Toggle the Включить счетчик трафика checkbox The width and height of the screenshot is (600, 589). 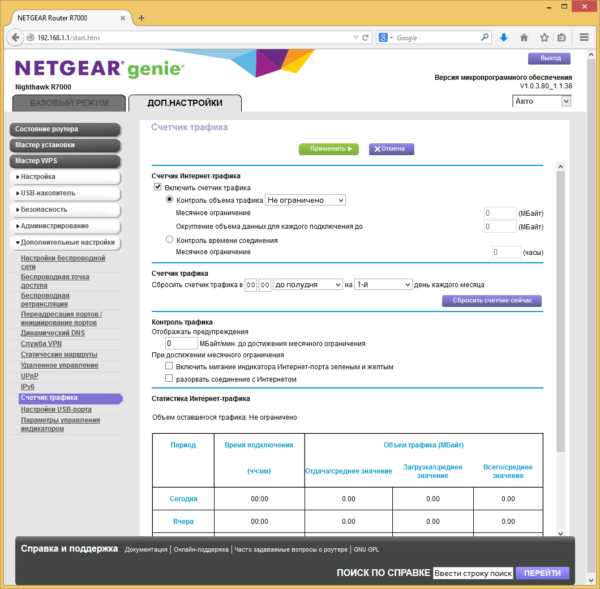click(x=157, y=187)
